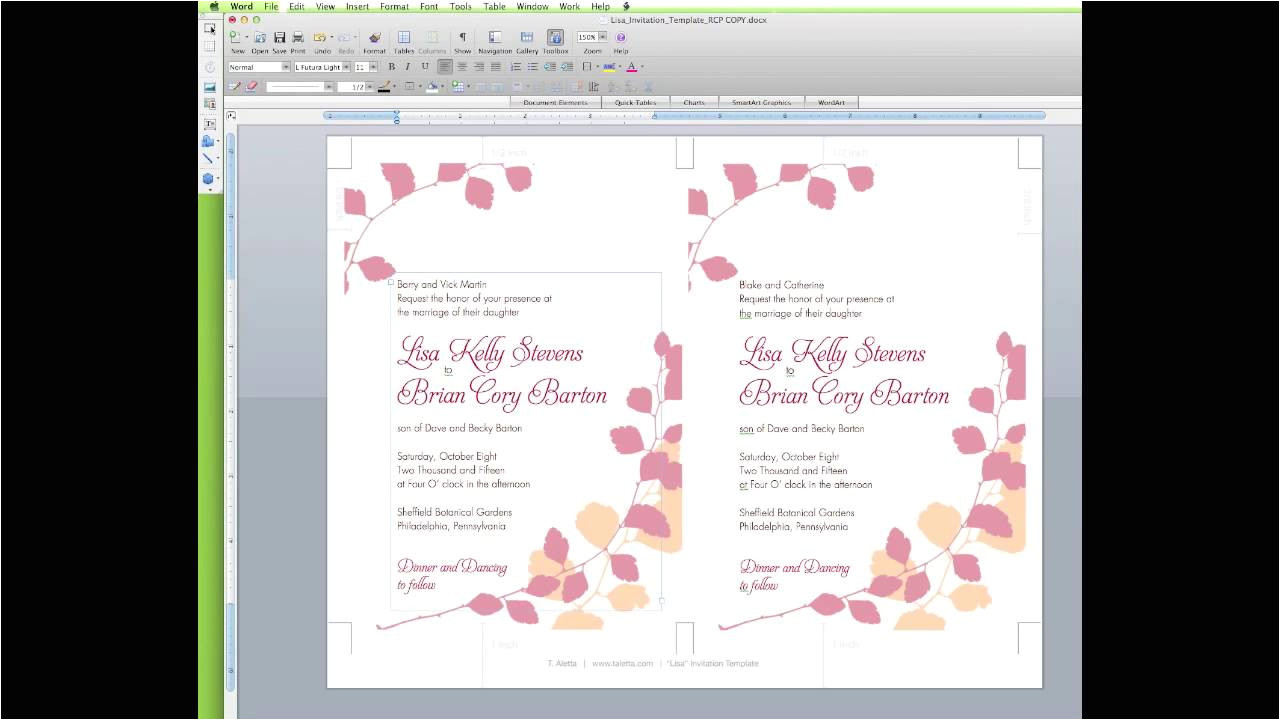Click the selection arrow tool in left sidebar

point(209,28)
